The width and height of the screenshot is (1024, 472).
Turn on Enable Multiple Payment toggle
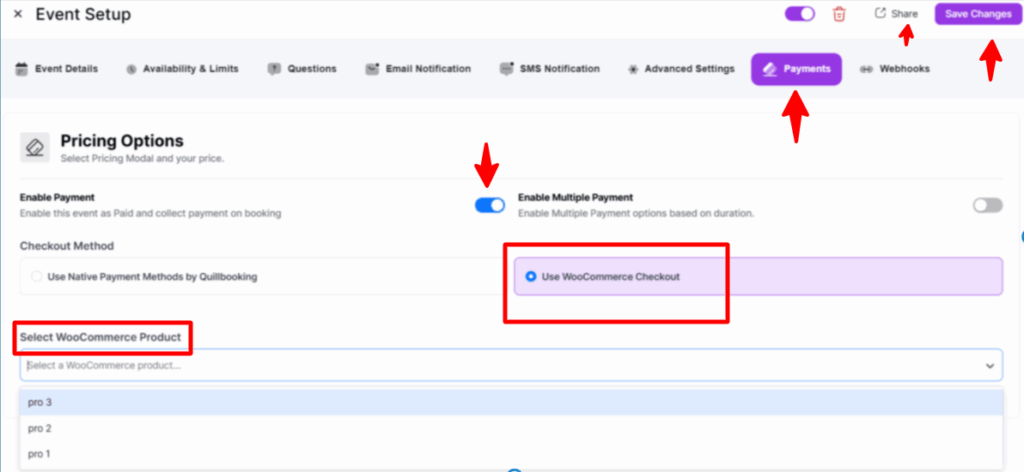point(987,205)
